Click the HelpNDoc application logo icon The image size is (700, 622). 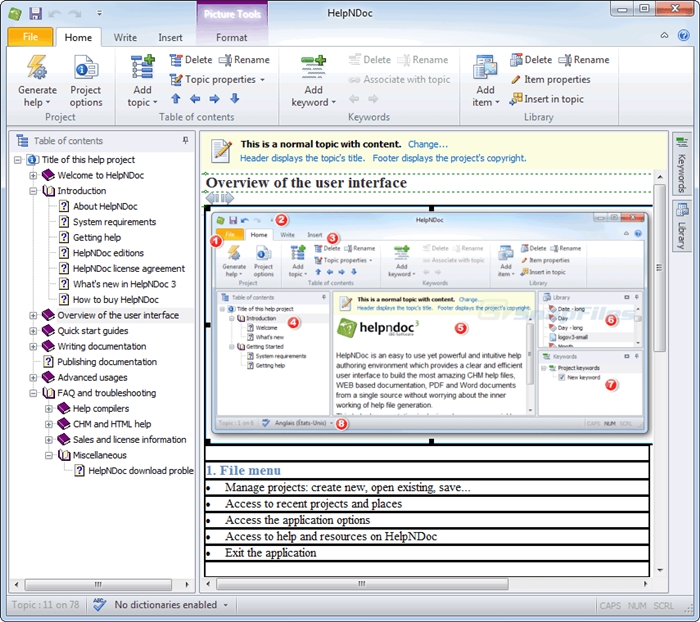point(15,14)
